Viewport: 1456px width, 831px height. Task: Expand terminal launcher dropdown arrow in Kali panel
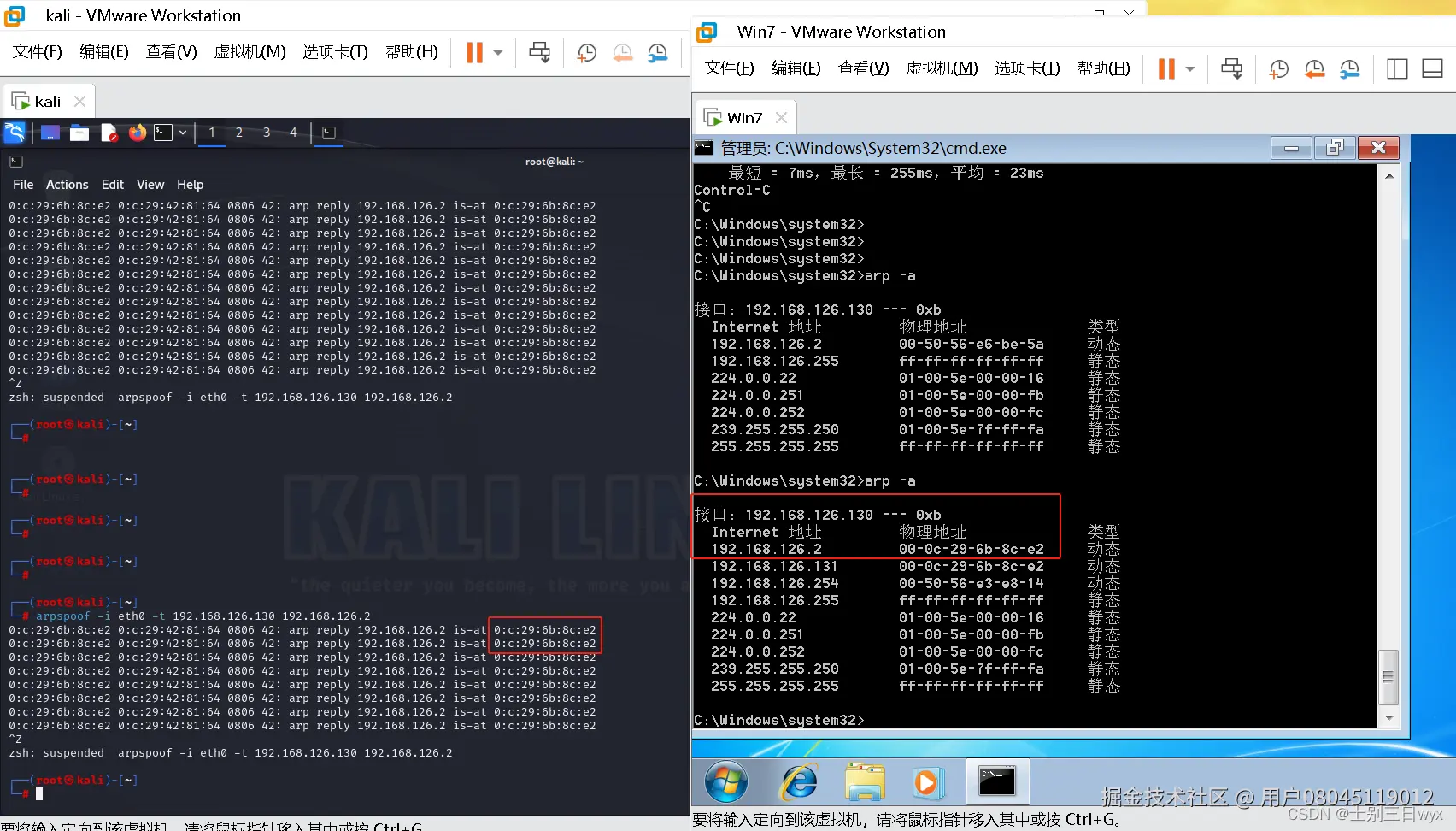pyautogui.click(x=183, y=133)
